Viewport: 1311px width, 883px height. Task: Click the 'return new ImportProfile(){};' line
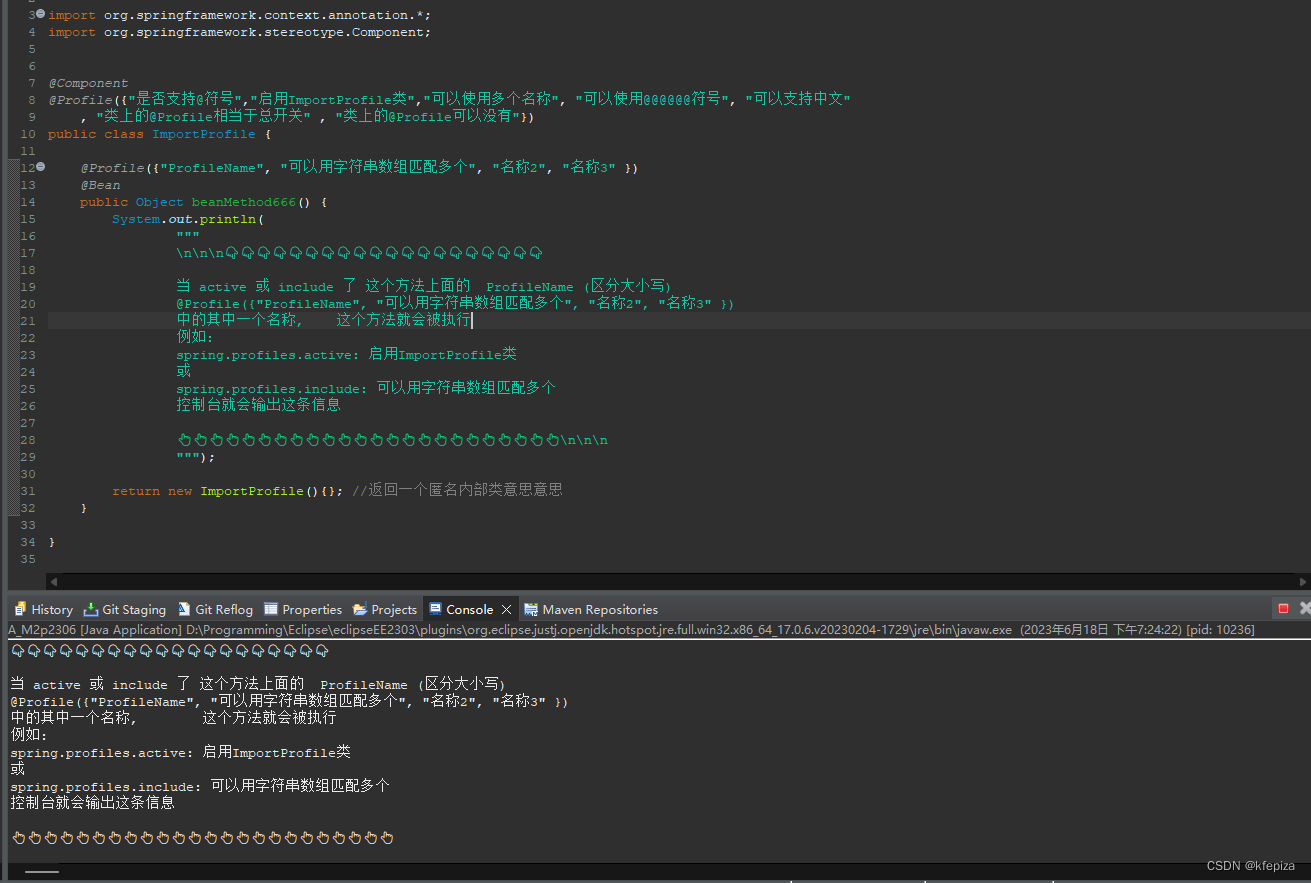tap(227, 491)
